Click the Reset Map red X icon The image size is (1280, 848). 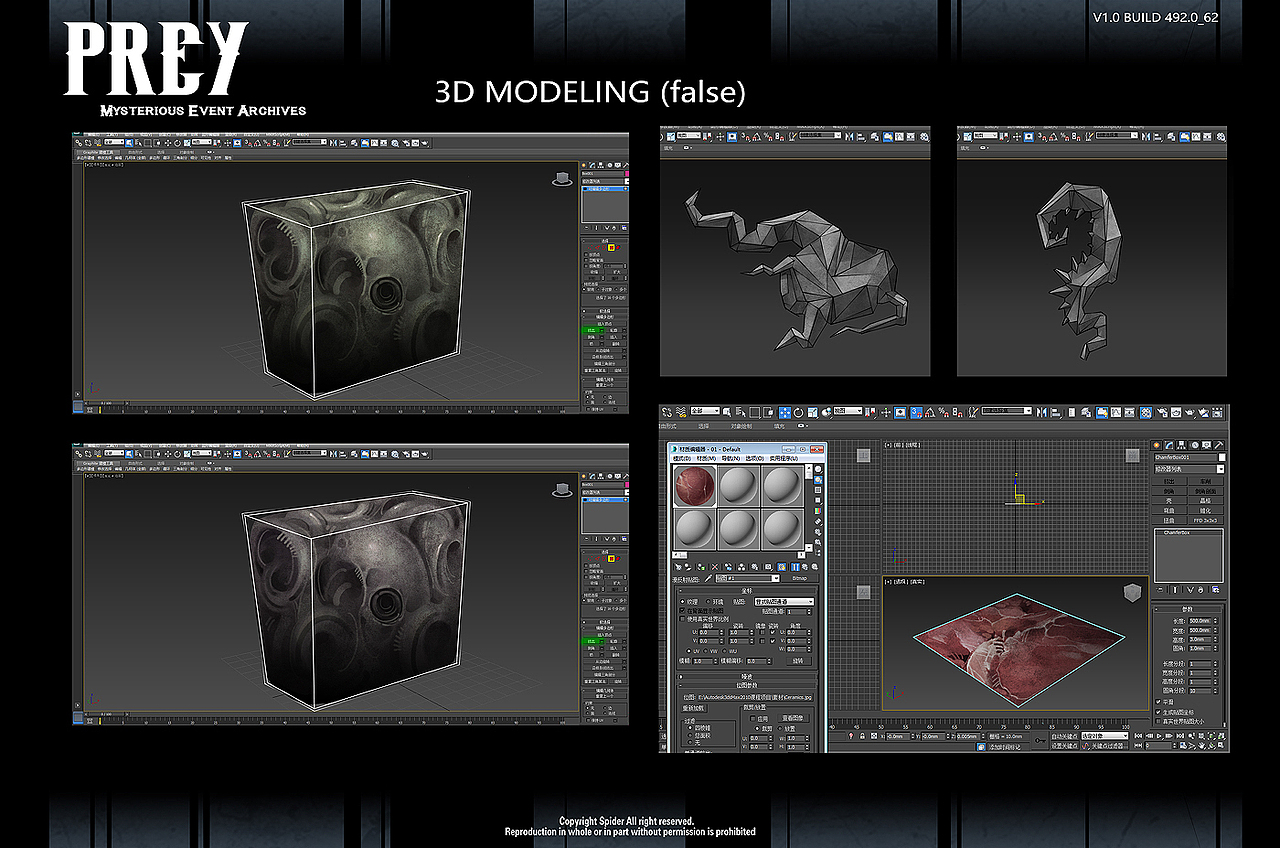coord(715,567)
